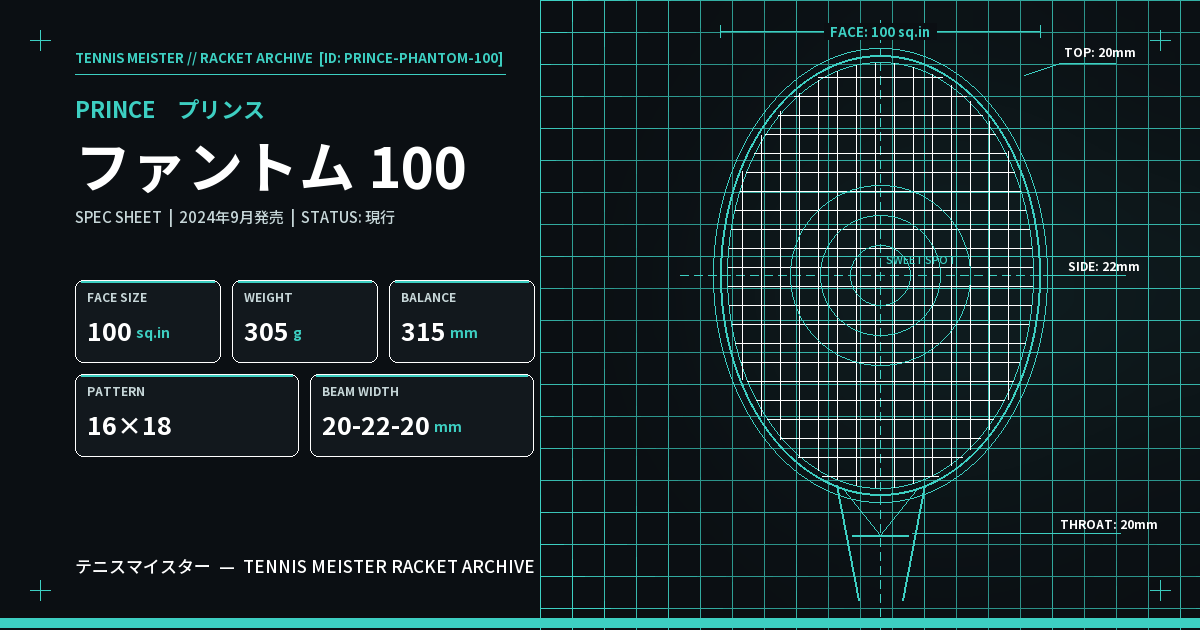Screen dimensions: 1200x630
Task: Click the 'FACE: 100 sq.in' dimension label
Action: click(x=880, y=32)
